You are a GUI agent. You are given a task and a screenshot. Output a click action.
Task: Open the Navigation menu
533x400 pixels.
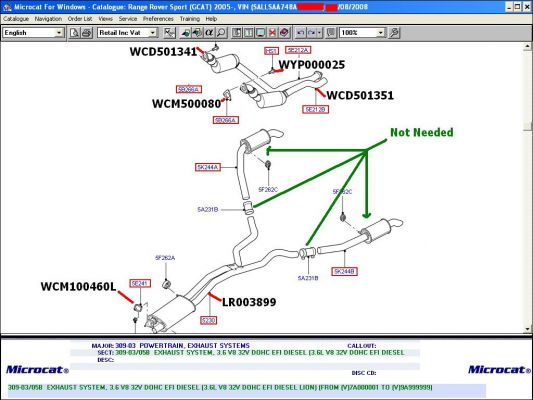[x=48, y=19]
